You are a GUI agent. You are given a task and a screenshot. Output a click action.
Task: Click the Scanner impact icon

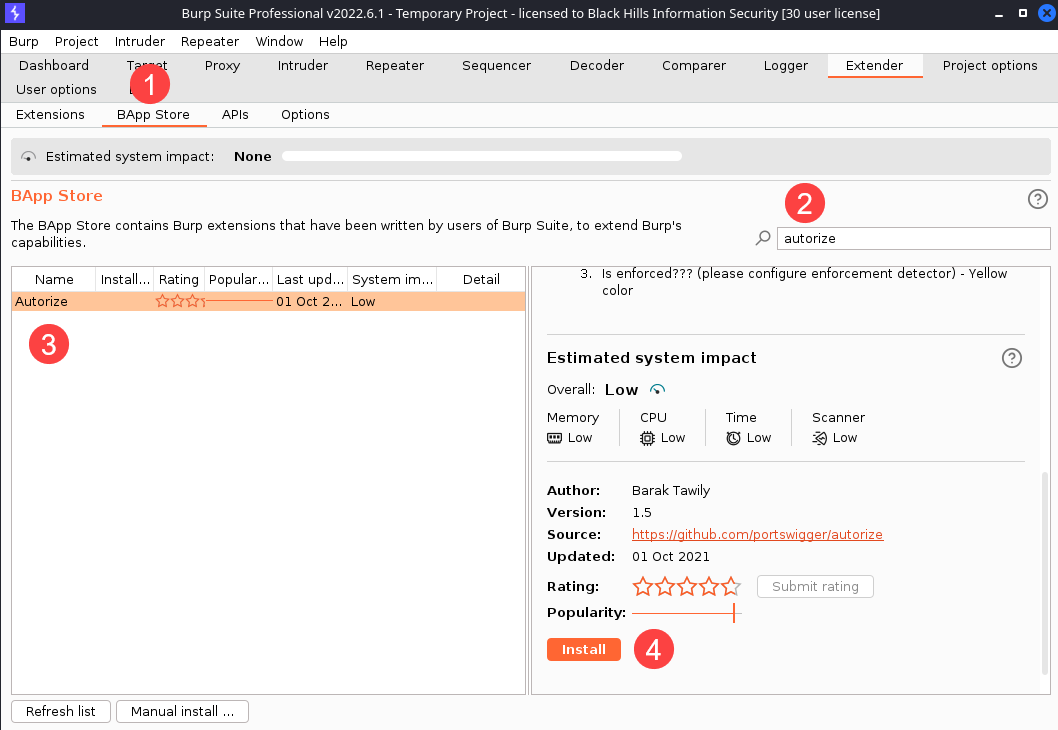click(x=820, y=438)
